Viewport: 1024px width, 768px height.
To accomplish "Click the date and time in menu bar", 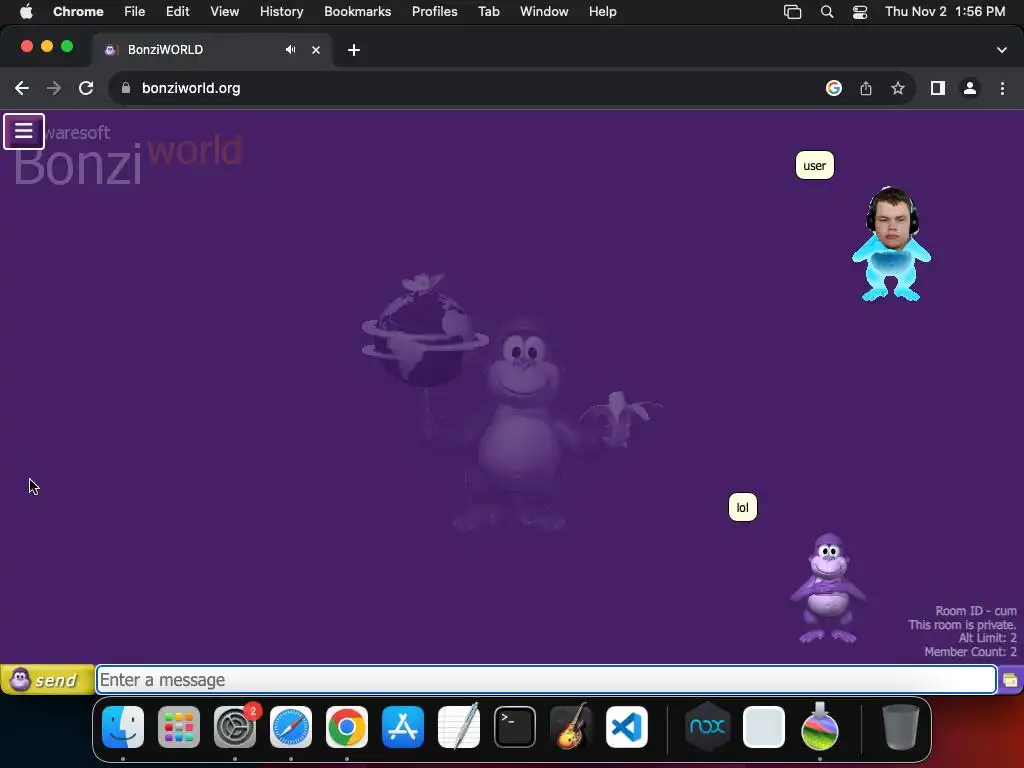I will click(x=945, y=11).
